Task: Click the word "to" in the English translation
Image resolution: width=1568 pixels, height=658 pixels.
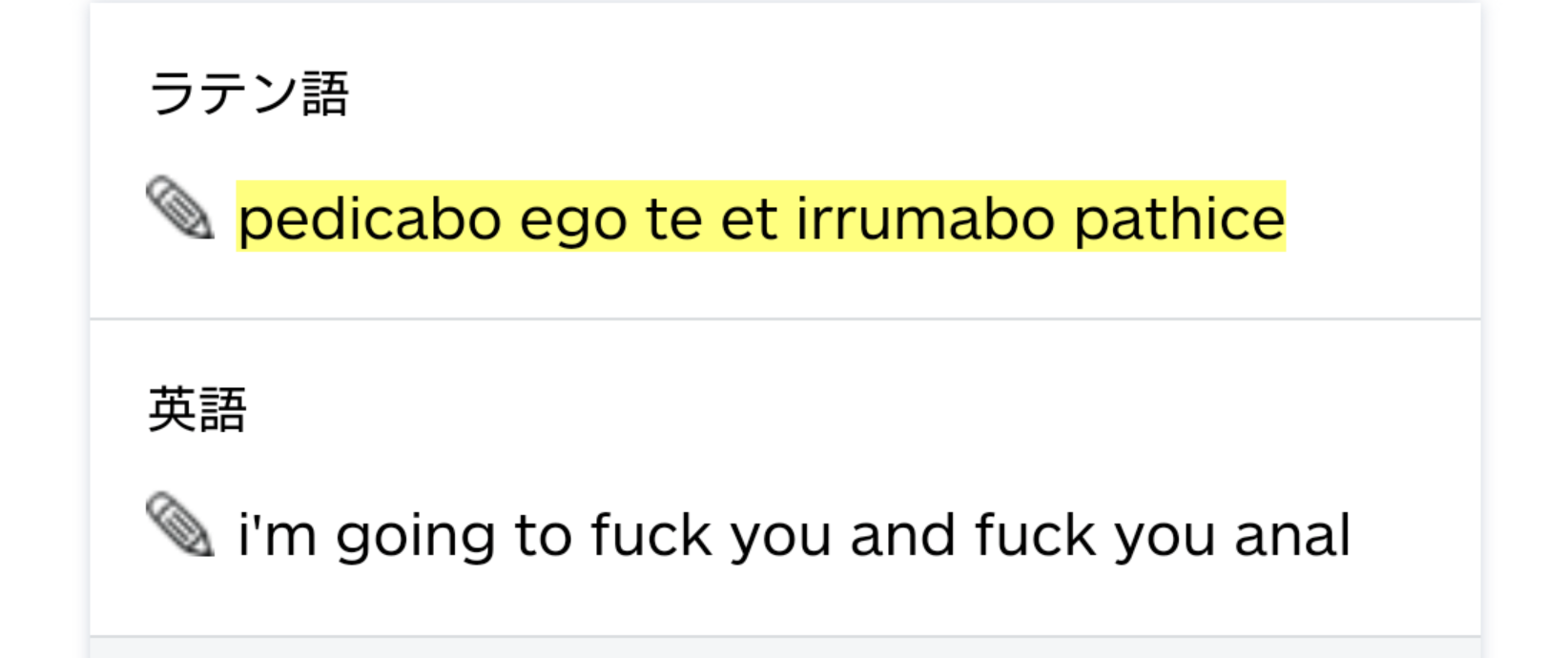Action: click(542, 535)
